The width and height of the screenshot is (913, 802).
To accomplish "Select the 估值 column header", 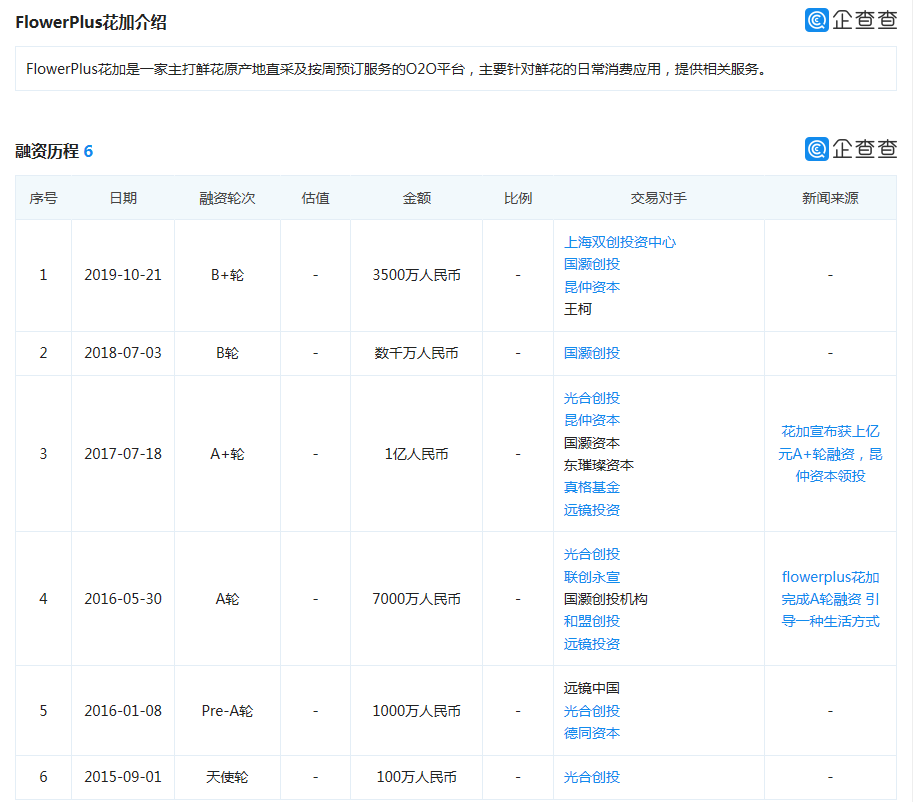I will pyautogui.click(x=315, y=198).
